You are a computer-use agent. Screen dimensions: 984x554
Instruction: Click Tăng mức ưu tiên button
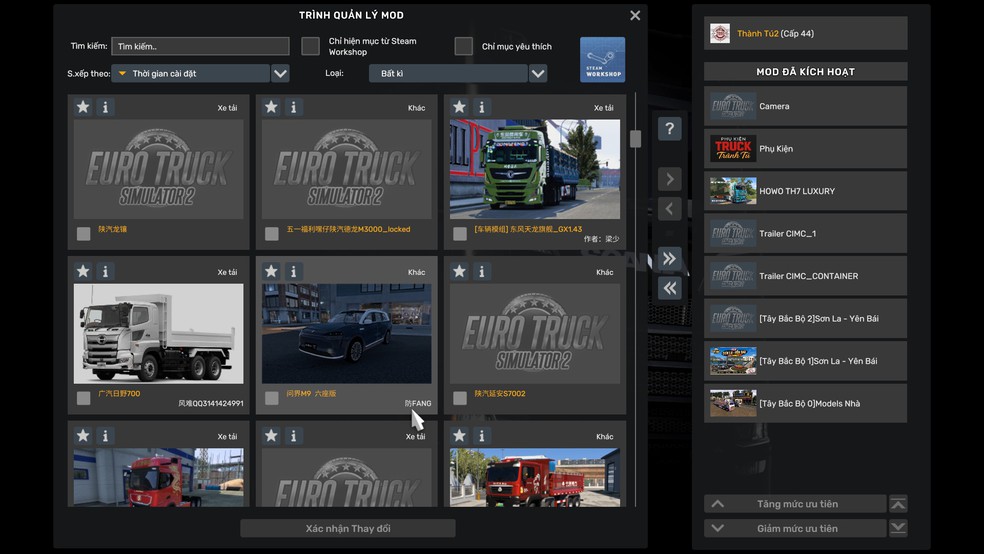[795, 504]
